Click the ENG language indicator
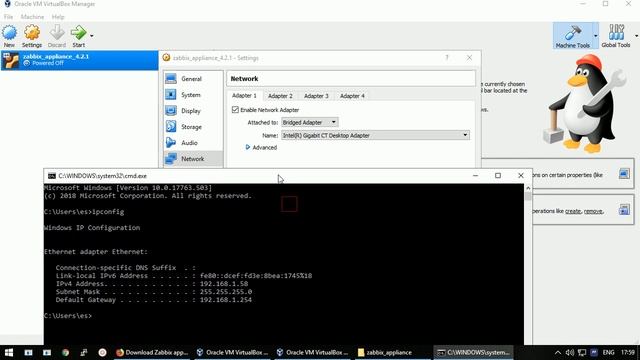The image size is (640, 360). coord(609,352)
